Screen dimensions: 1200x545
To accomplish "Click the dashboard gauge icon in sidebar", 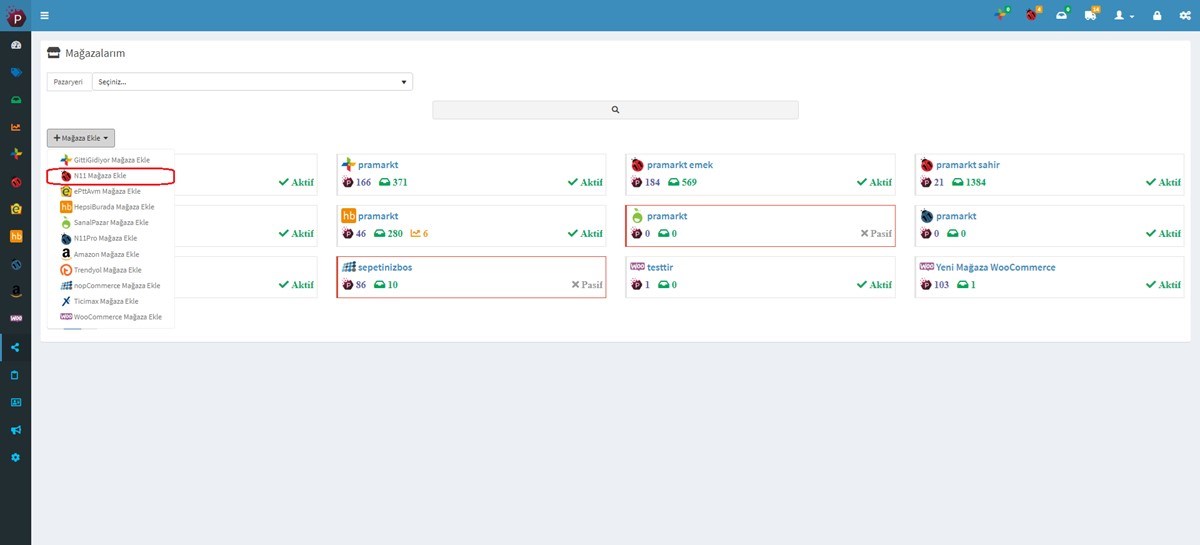I will pos(15,45).
